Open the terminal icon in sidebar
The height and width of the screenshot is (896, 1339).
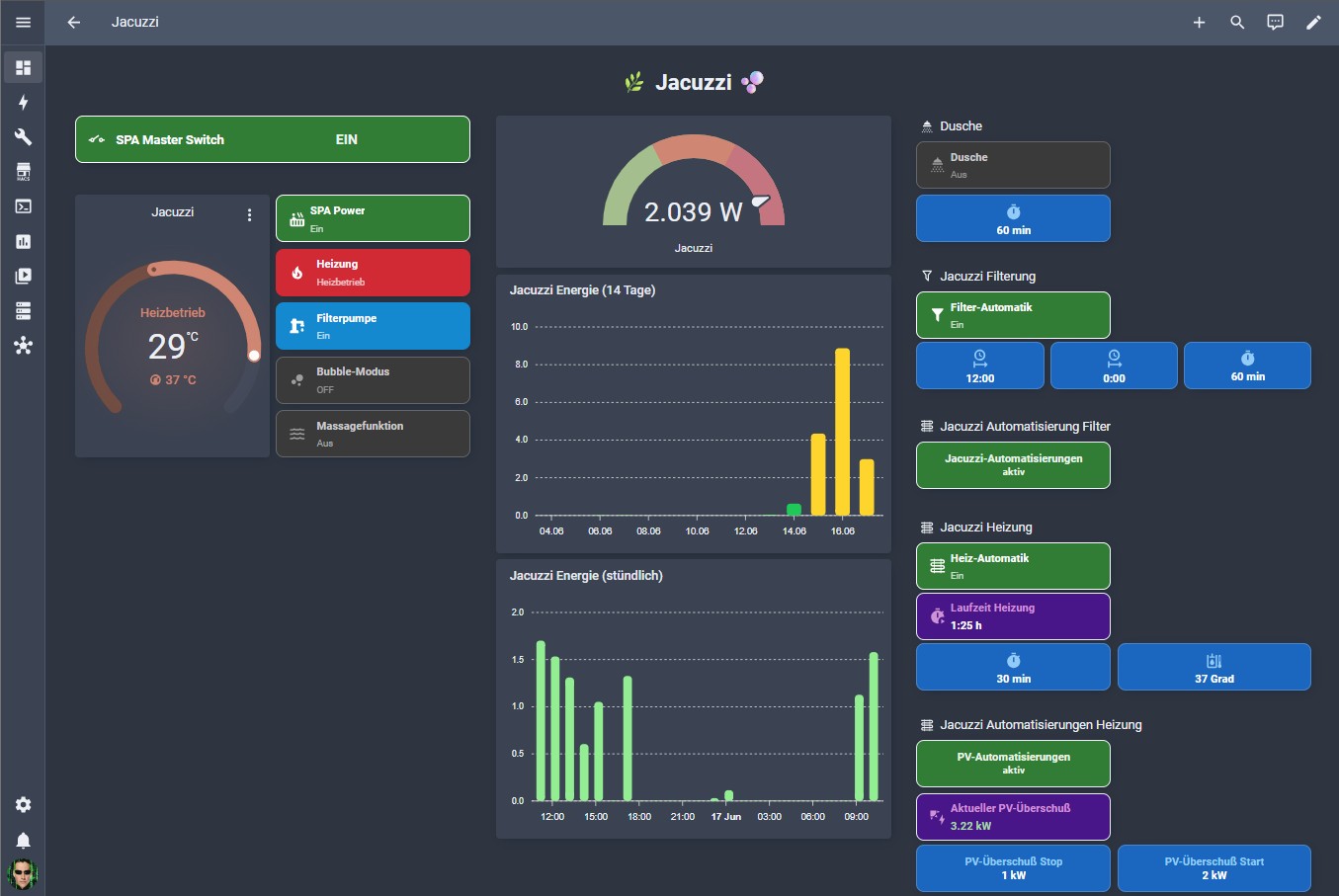tap(23, 206)
